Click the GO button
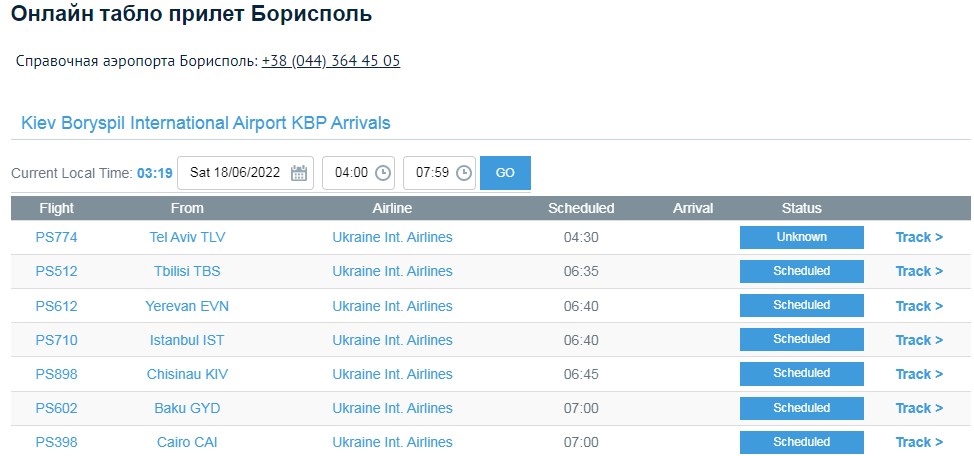This screenshot has height=456, width=974. [505, 173]
